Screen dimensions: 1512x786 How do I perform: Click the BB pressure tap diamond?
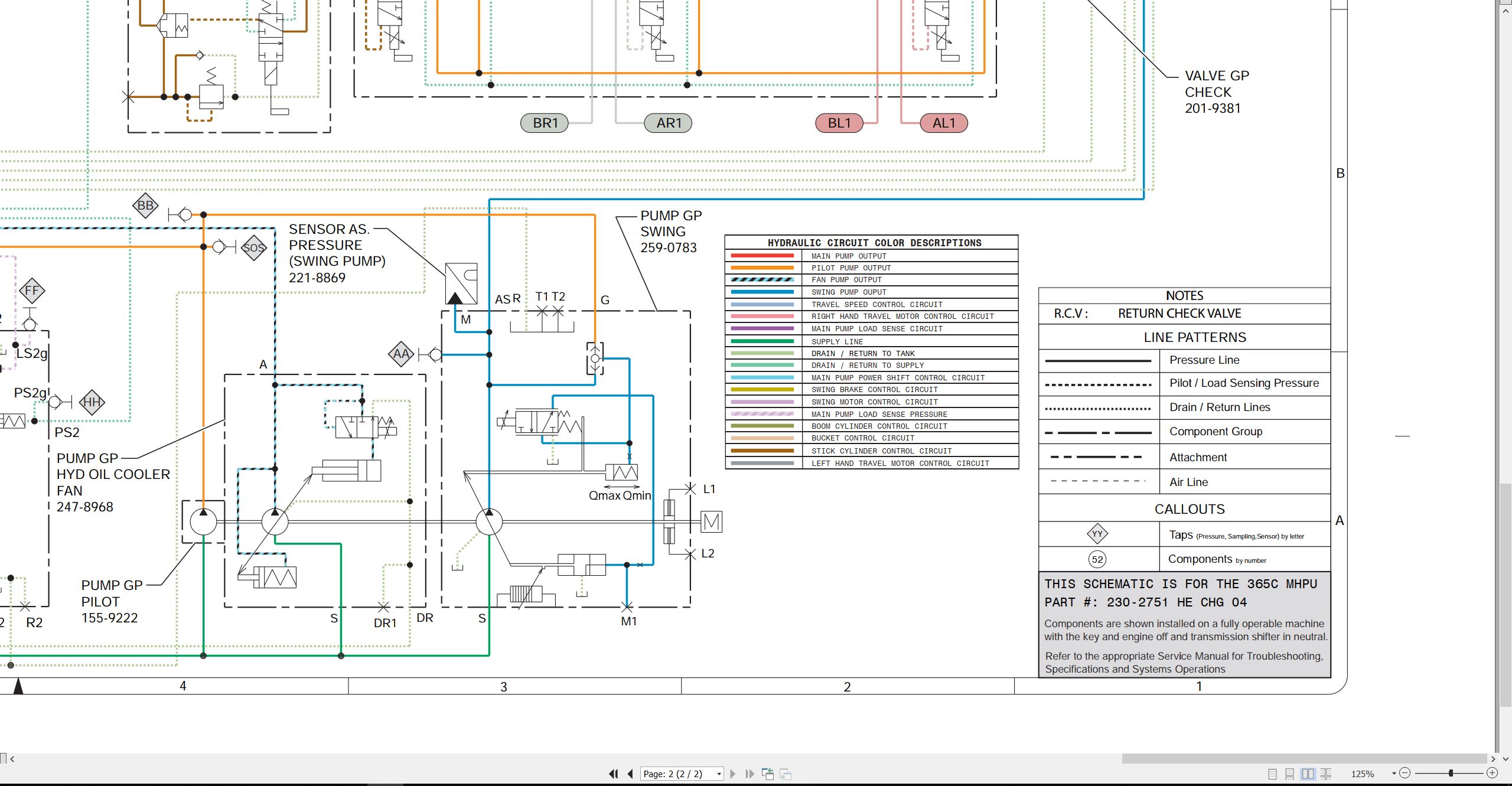(145, 206)
